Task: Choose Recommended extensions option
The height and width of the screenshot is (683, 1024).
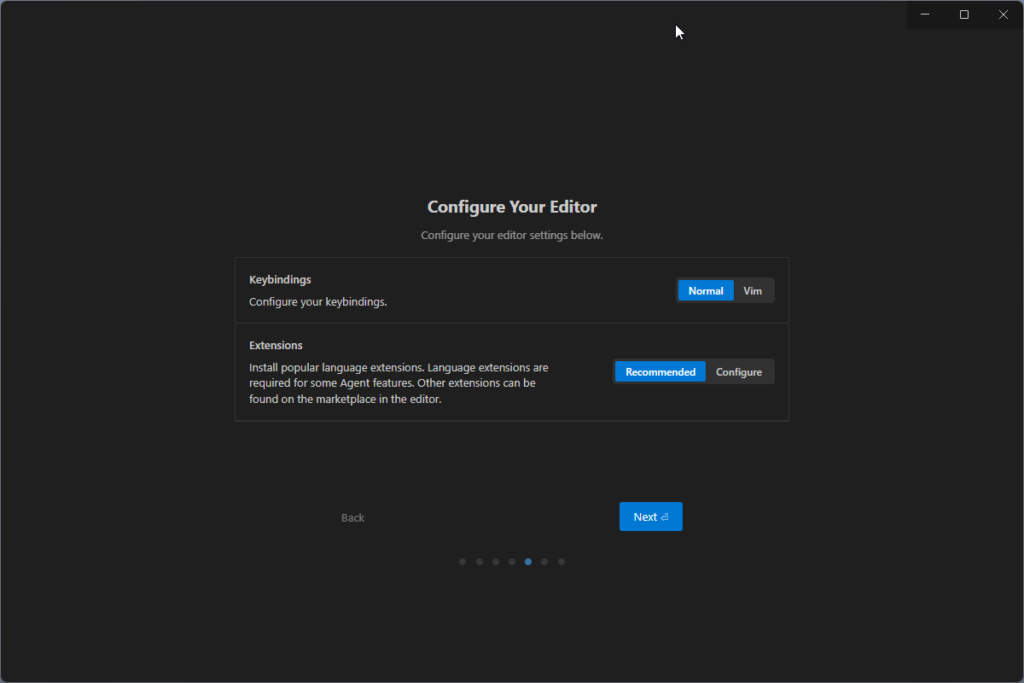Action: (x=660, y=372)
